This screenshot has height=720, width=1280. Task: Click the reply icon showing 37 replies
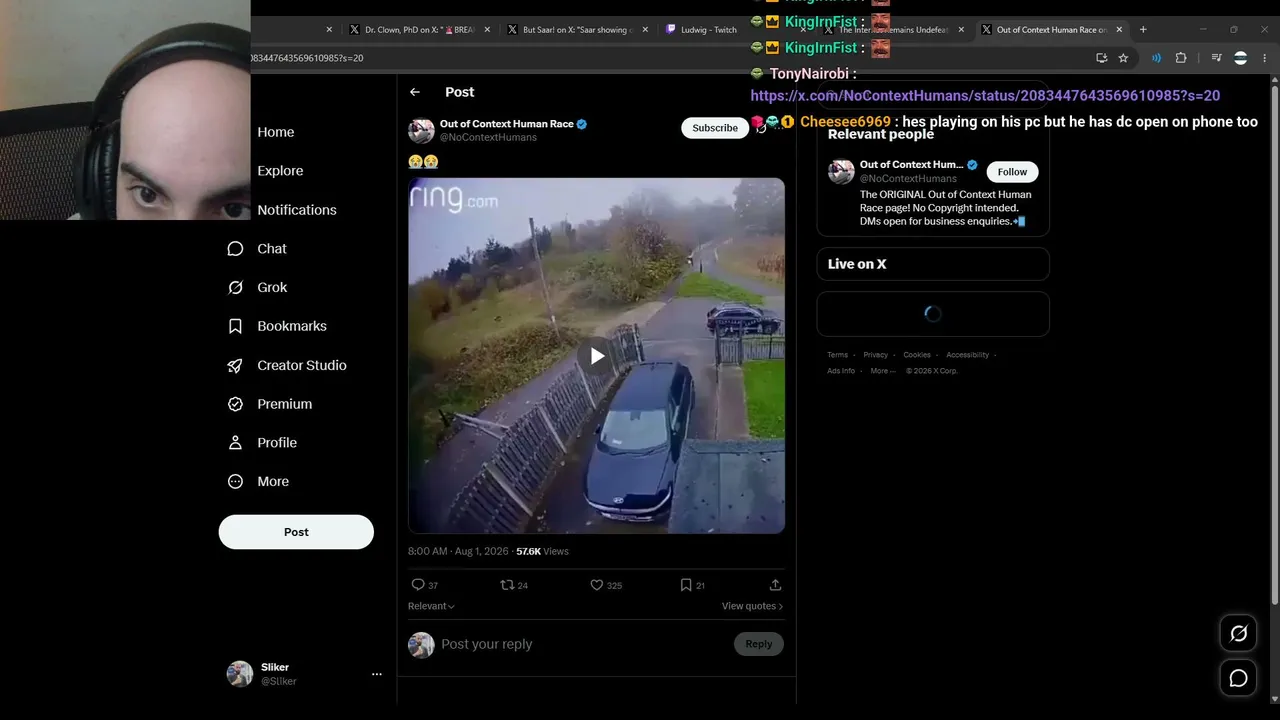click(418, 585)
